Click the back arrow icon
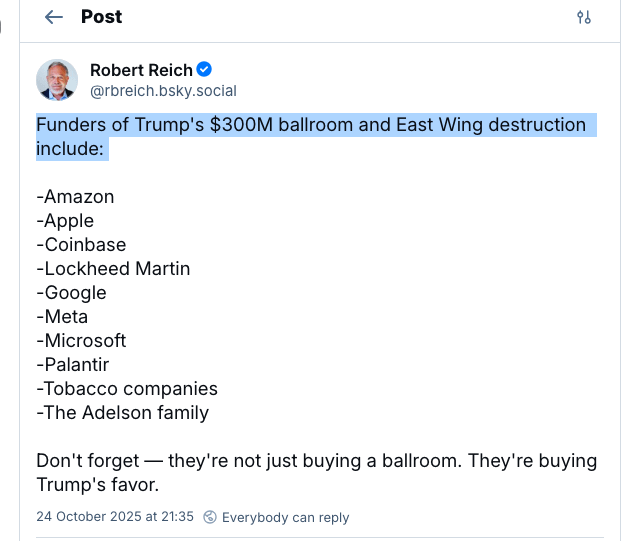 point(54,17)
